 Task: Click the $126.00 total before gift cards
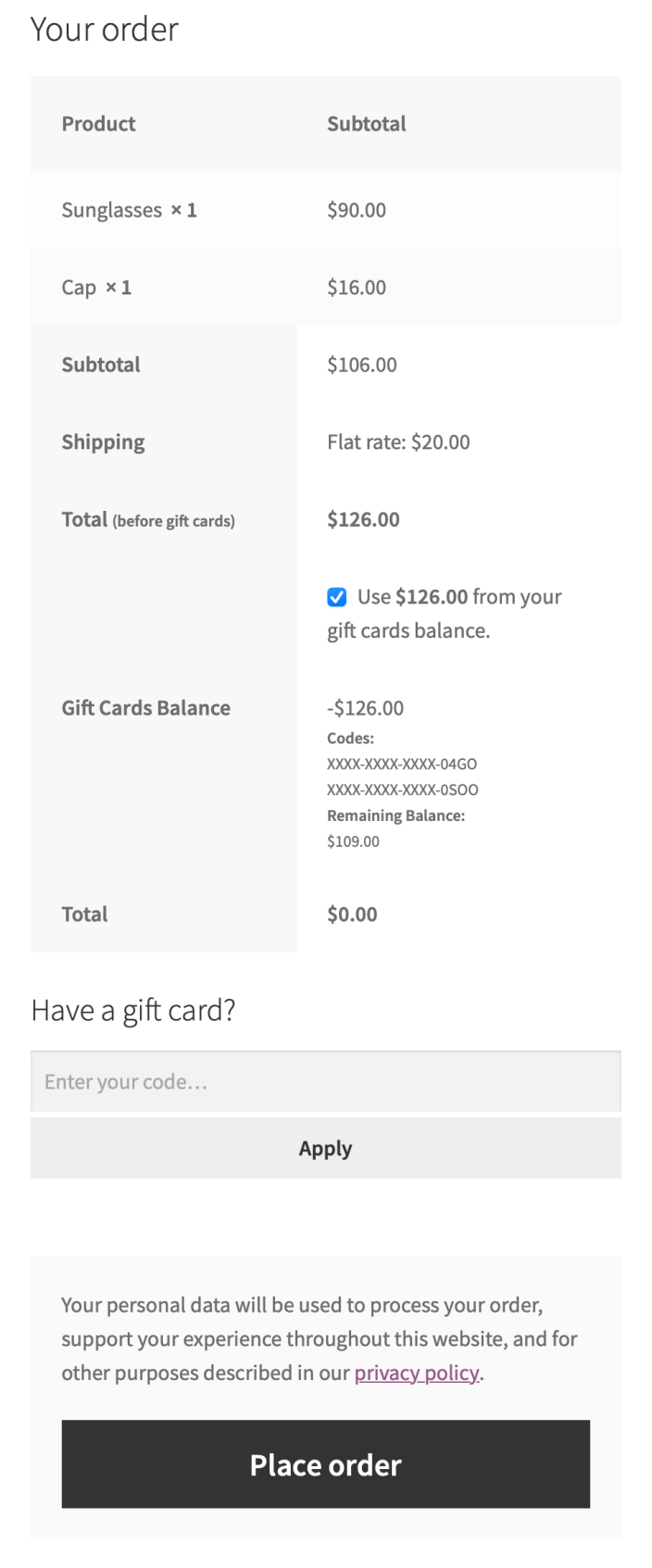pos(363,519)
